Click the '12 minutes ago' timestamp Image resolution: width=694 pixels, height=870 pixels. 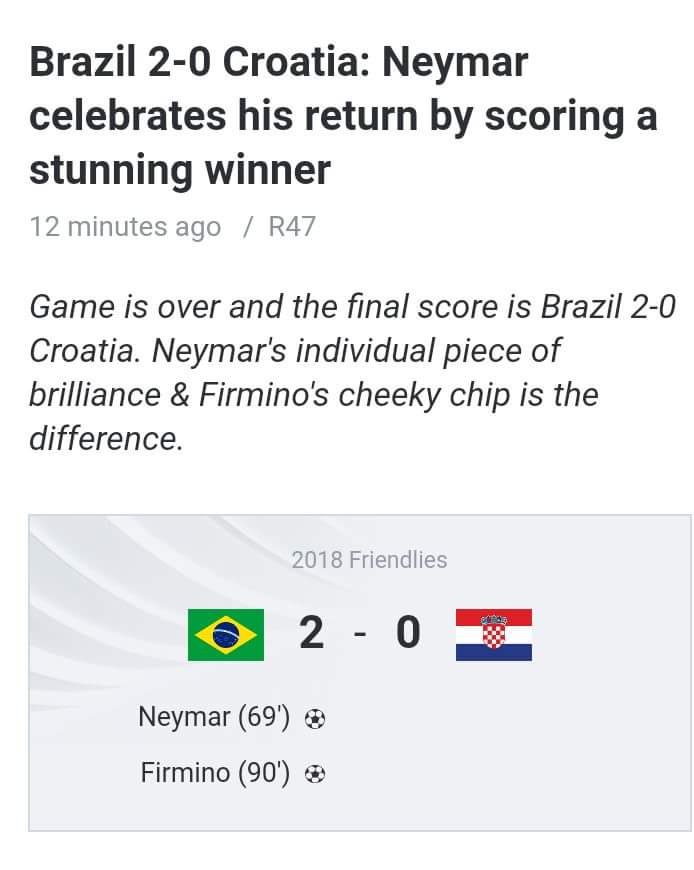125,227
